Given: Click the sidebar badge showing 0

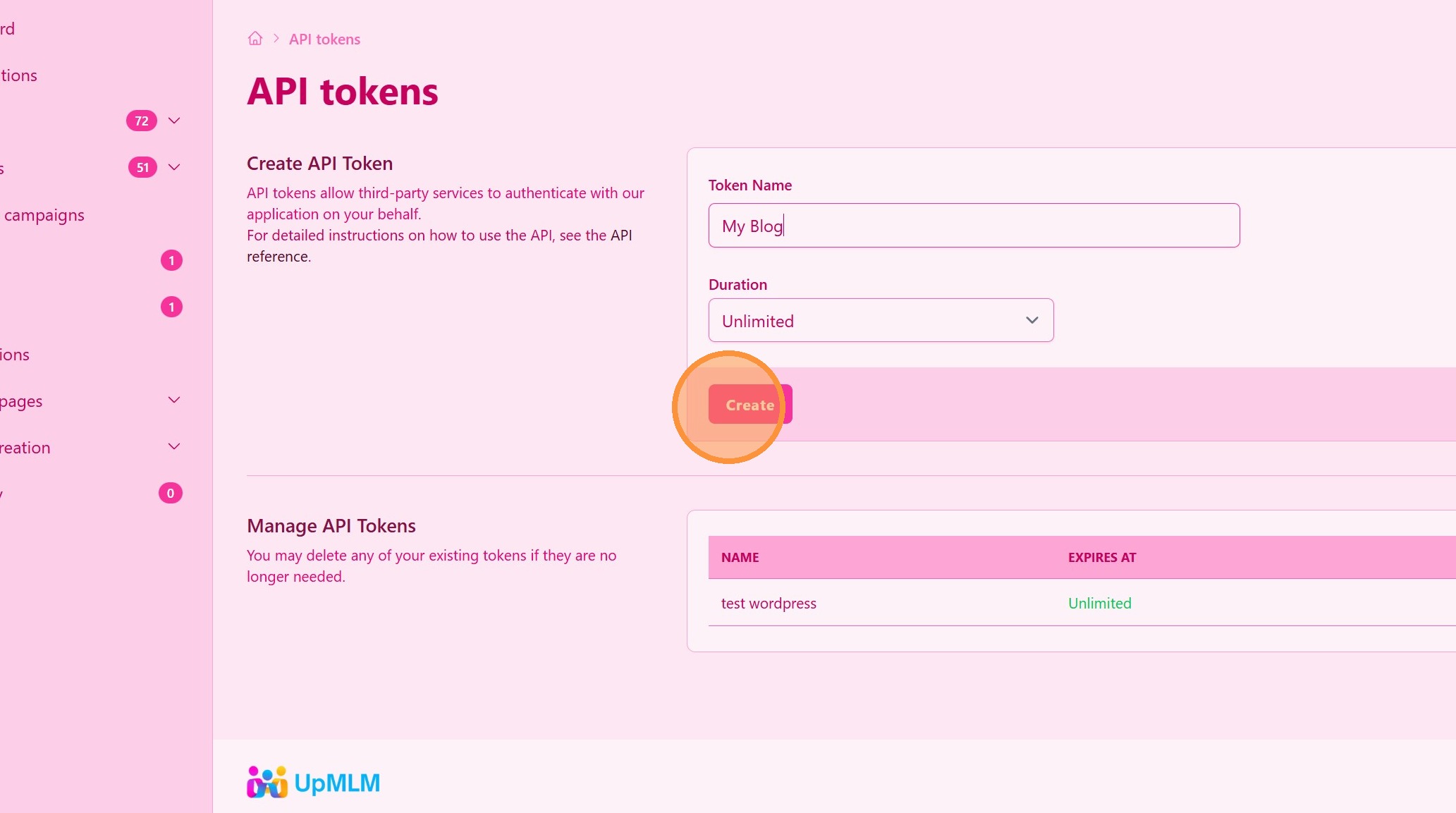Looking at the screenshot, I should [x=171, y=493].
